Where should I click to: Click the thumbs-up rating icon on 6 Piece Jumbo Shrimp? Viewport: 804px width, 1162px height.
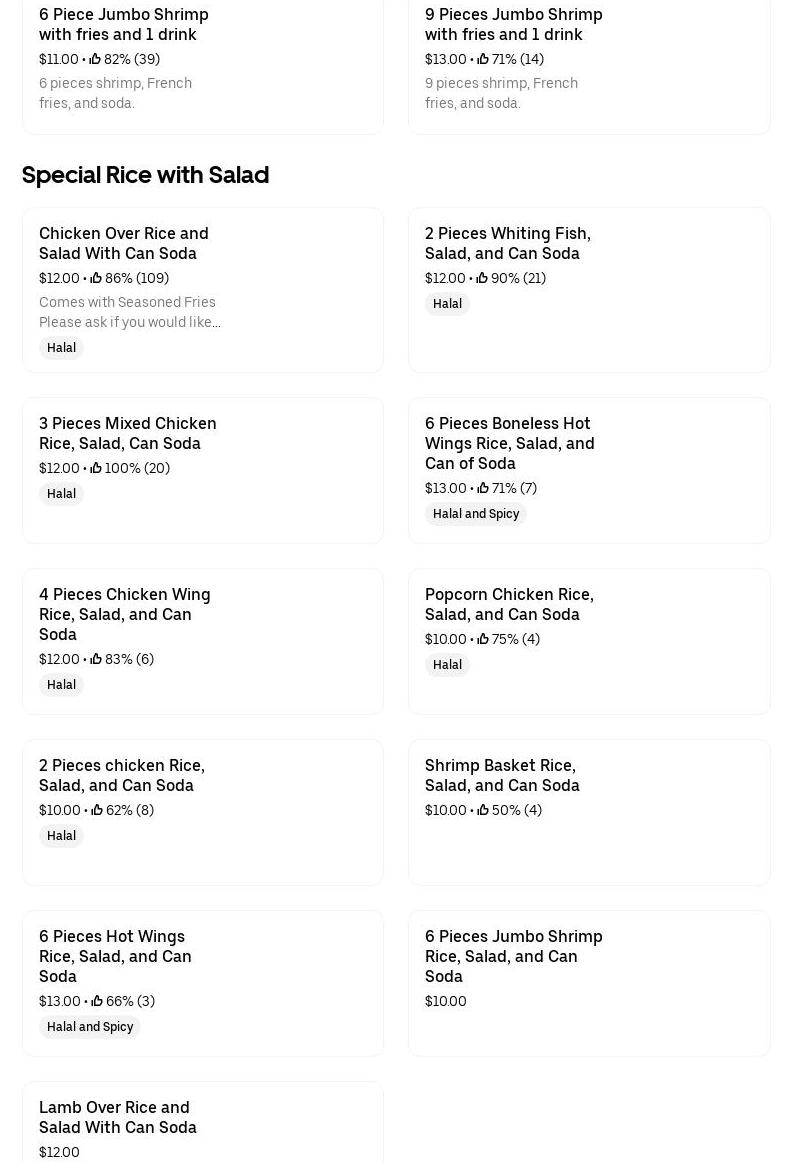[94, 59]
